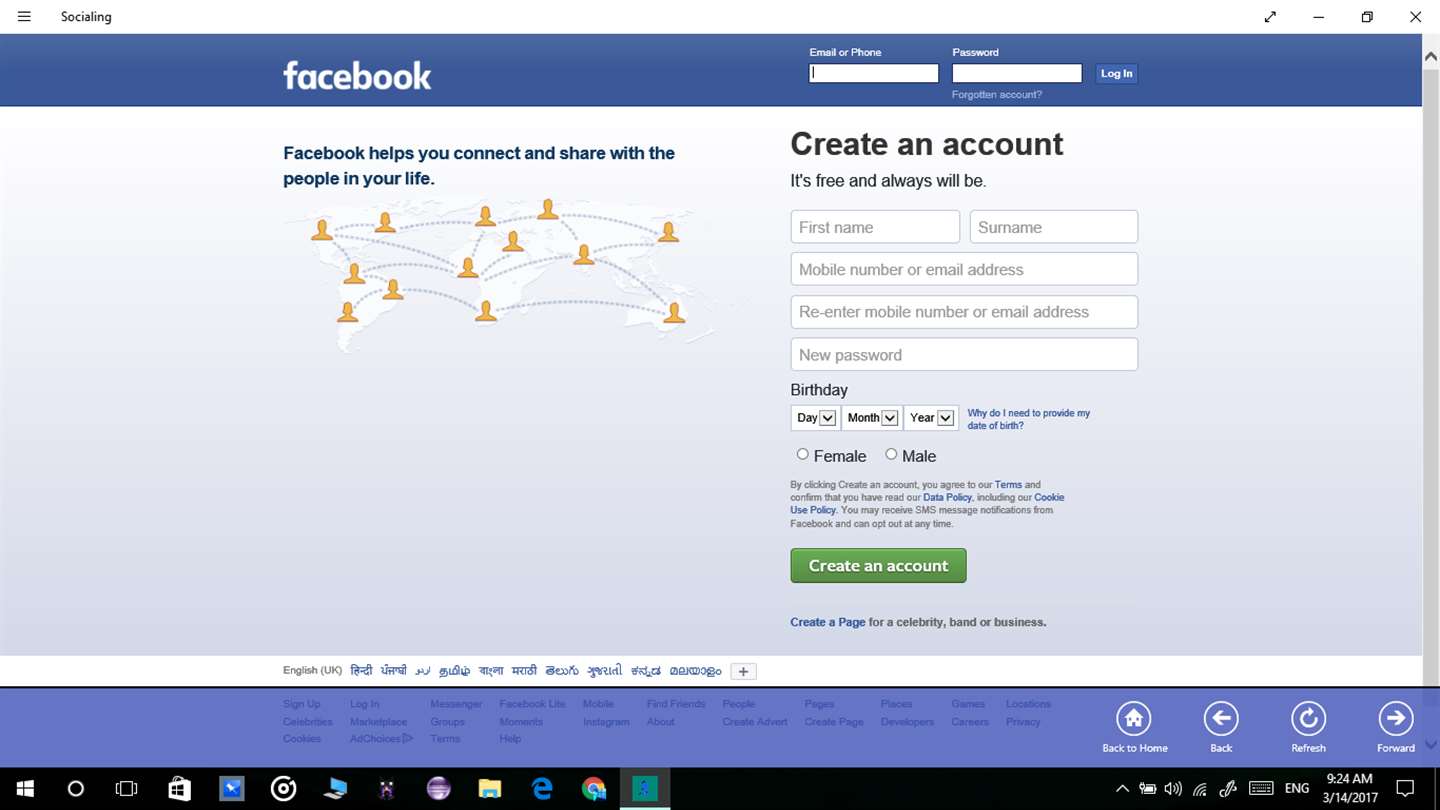Open footer Privacy link
This screenshot has height=810, width=1440.
1023,722
